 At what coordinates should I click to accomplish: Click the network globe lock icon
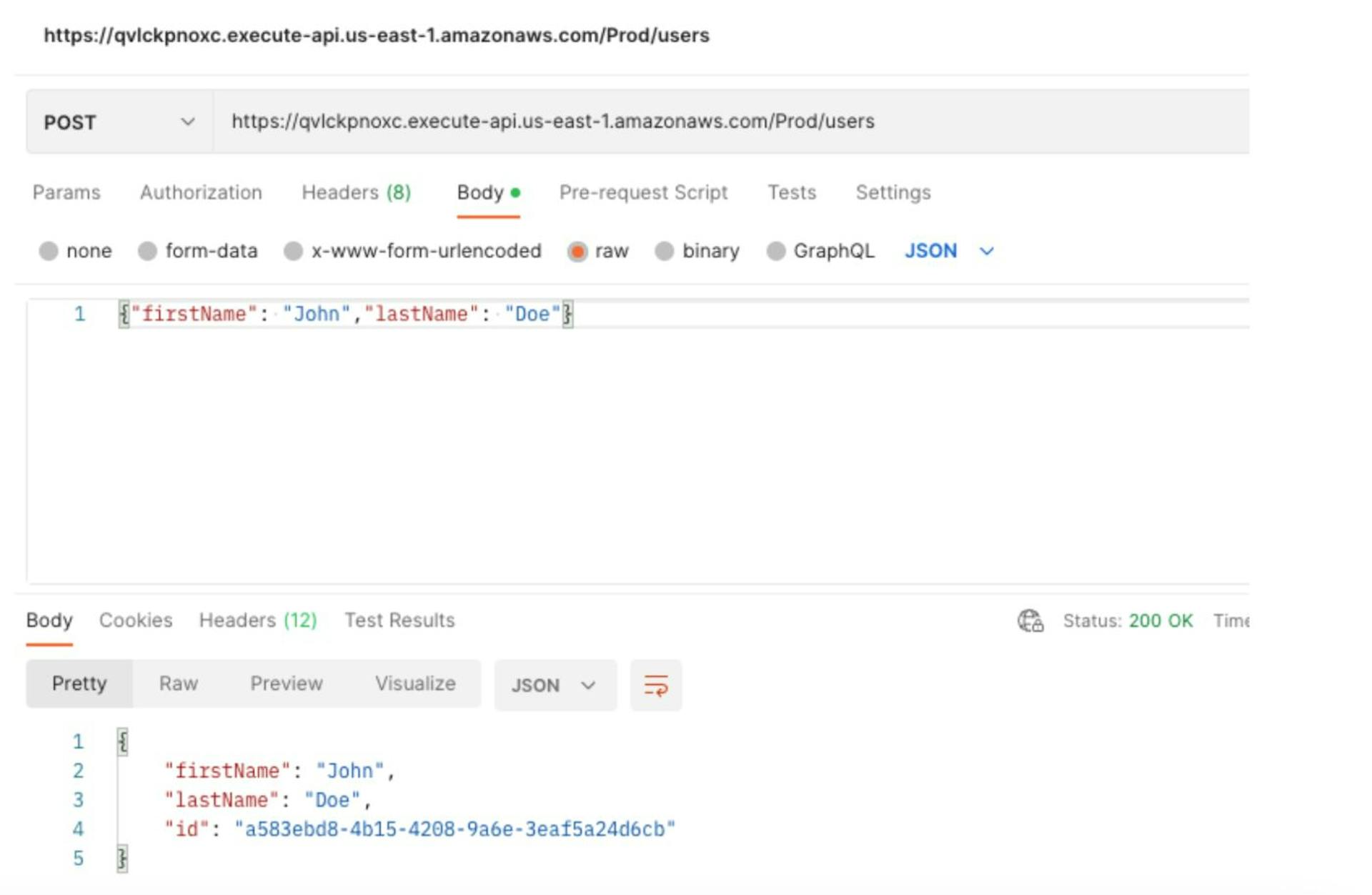point(1030,620)
